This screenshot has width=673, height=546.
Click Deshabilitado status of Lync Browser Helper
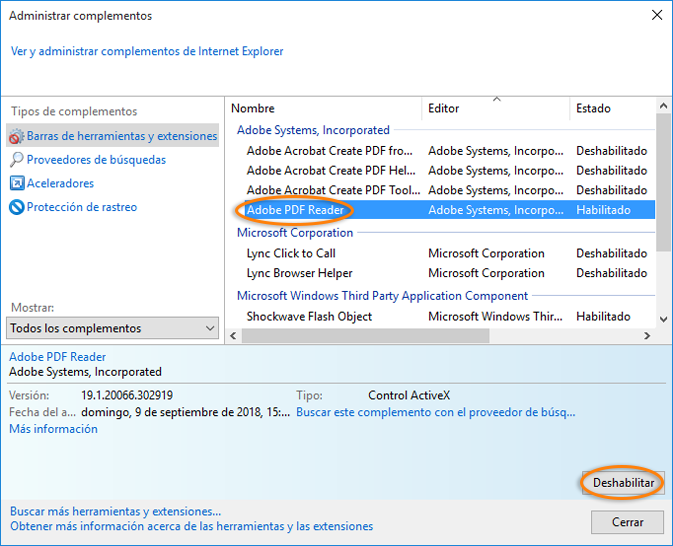point(612,273)
